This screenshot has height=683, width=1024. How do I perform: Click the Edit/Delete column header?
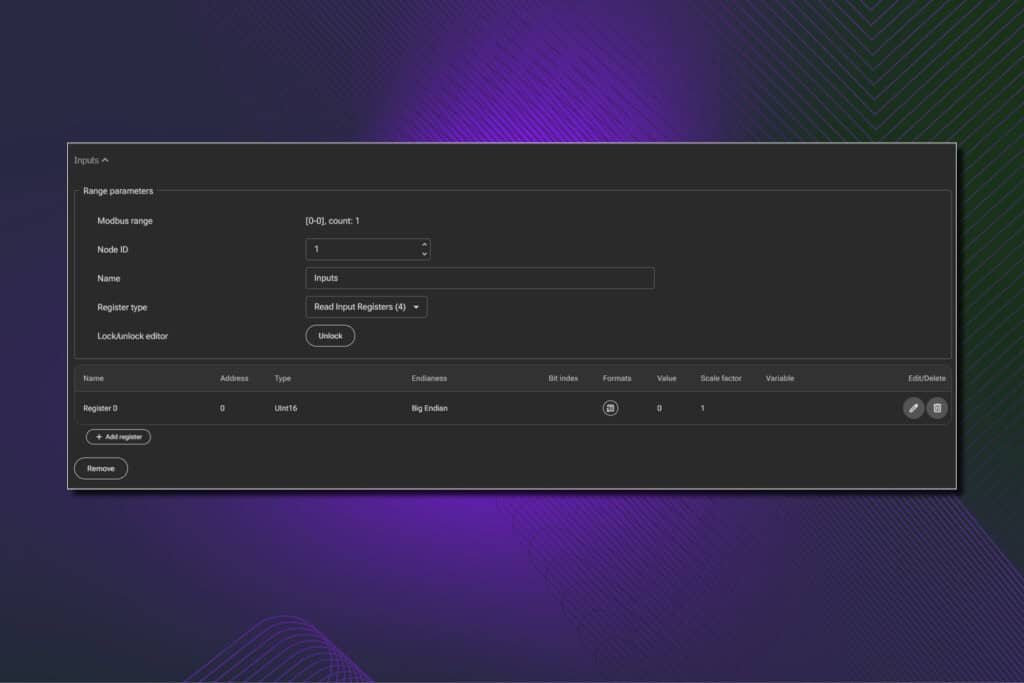[926, 378]
